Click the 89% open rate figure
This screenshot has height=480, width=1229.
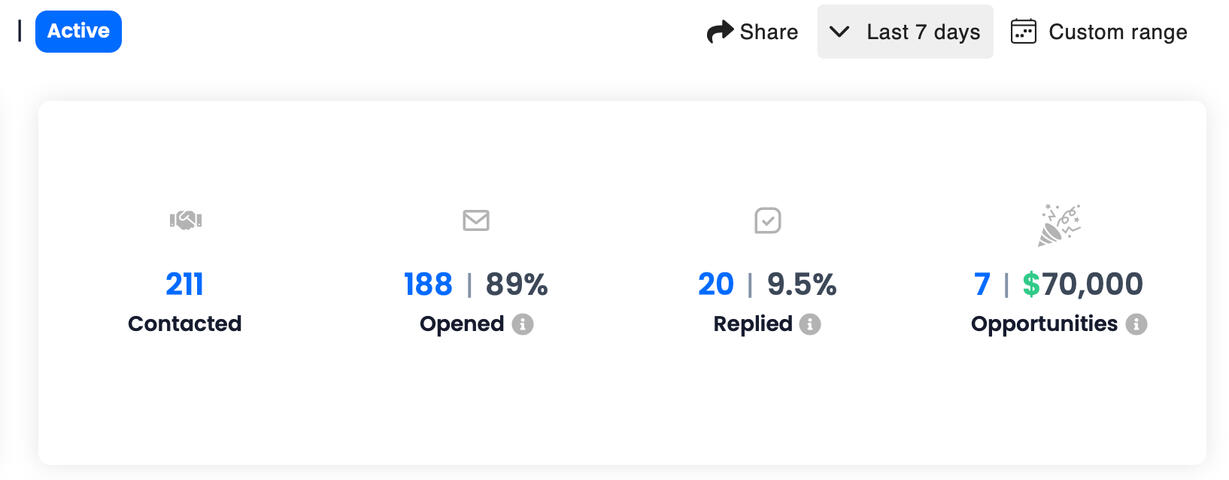pos(517,285)
